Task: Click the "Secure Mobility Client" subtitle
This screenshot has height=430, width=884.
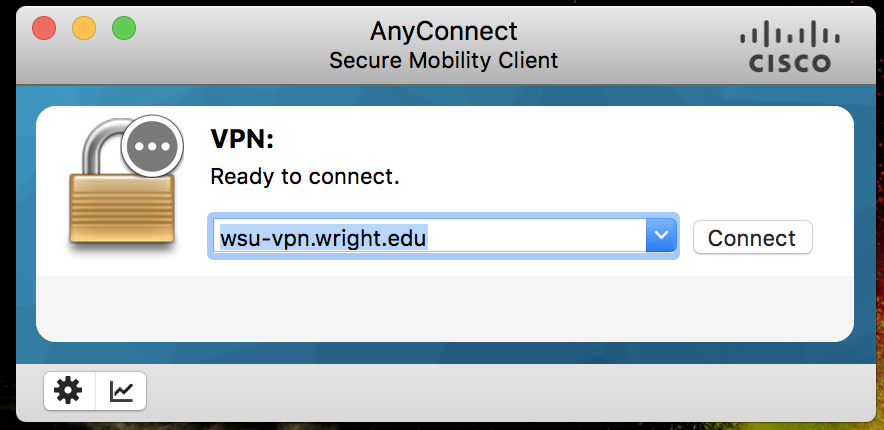Action: coord(443,60)
